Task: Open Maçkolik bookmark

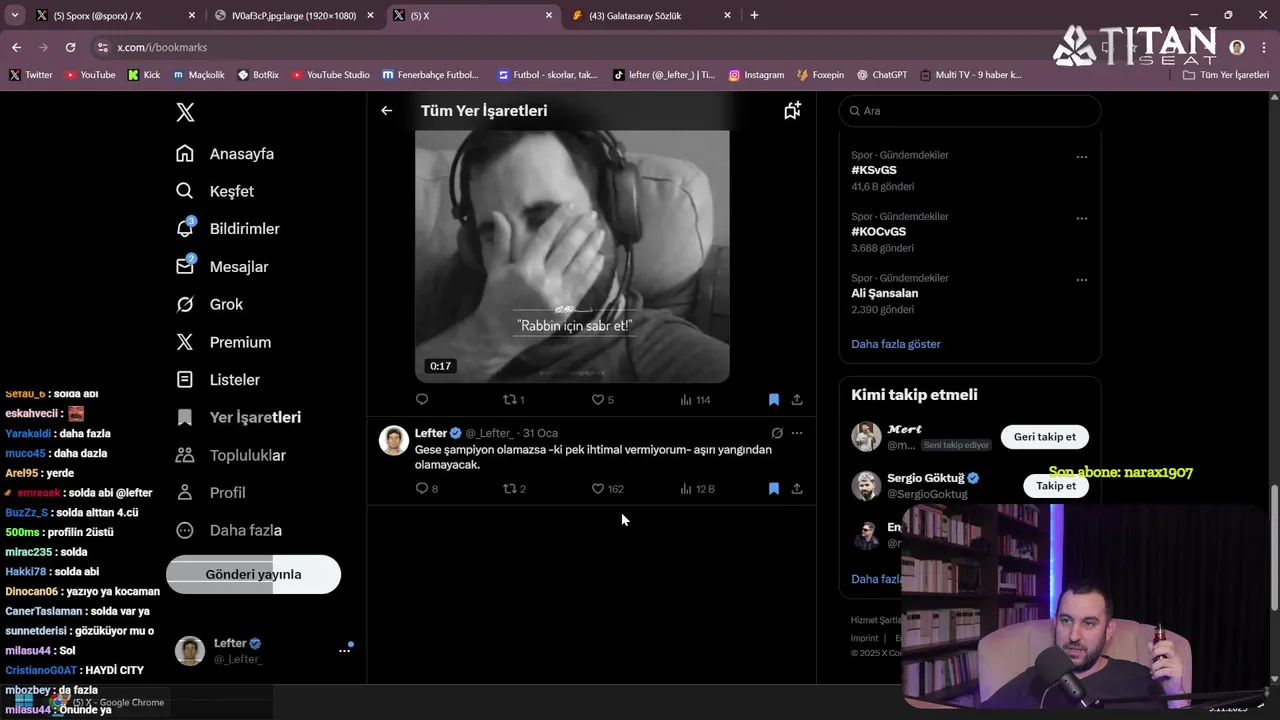Action: pyautogui.click(x=199, y=75)
